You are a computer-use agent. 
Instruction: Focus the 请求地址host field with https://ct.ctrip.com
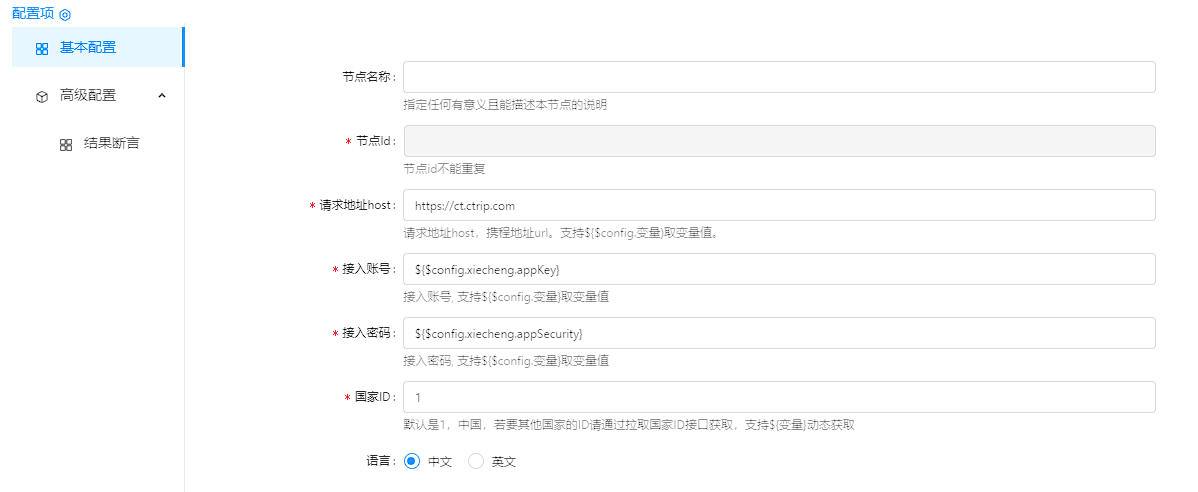pos(779,205)
